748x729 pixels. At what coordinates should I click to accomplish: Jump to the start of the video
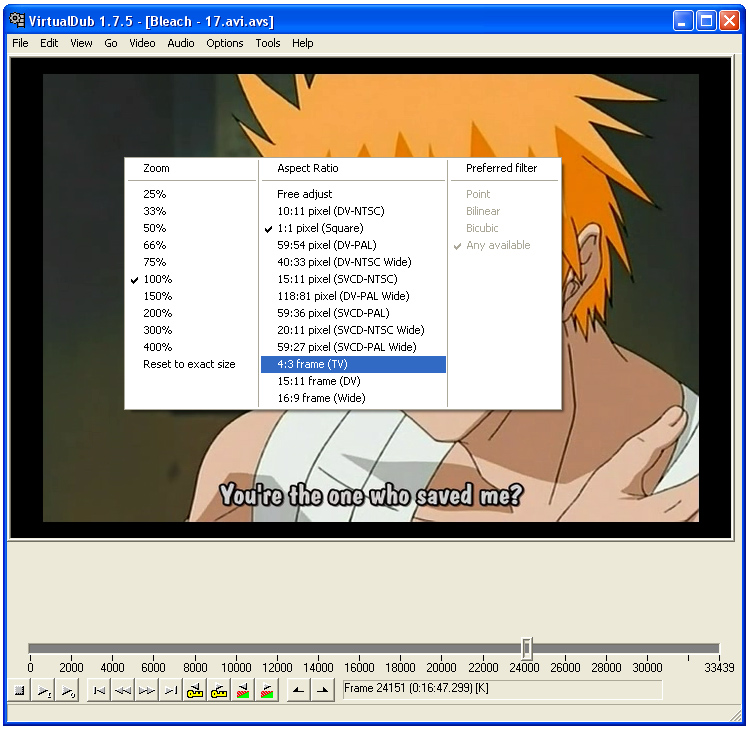[99, 690]
